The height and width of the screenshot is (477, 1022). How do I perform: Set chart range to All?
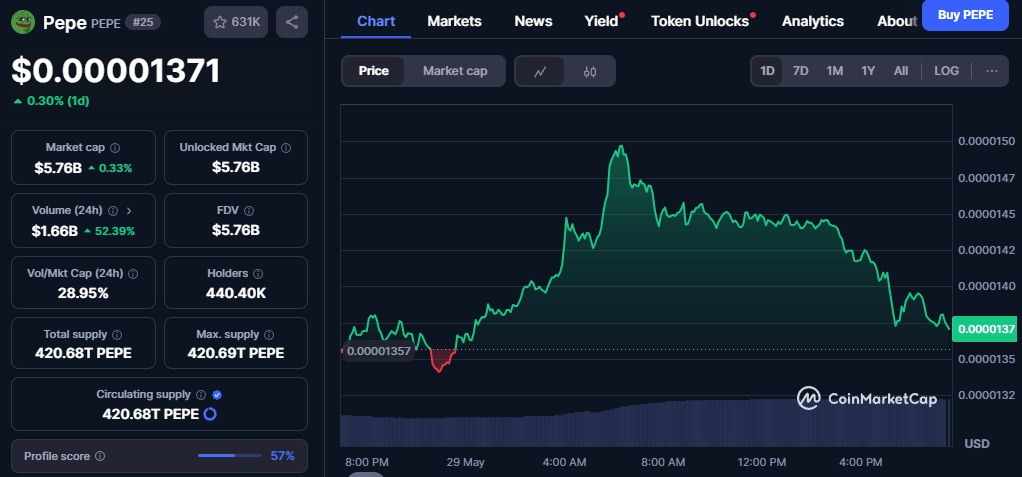(901, 71)
